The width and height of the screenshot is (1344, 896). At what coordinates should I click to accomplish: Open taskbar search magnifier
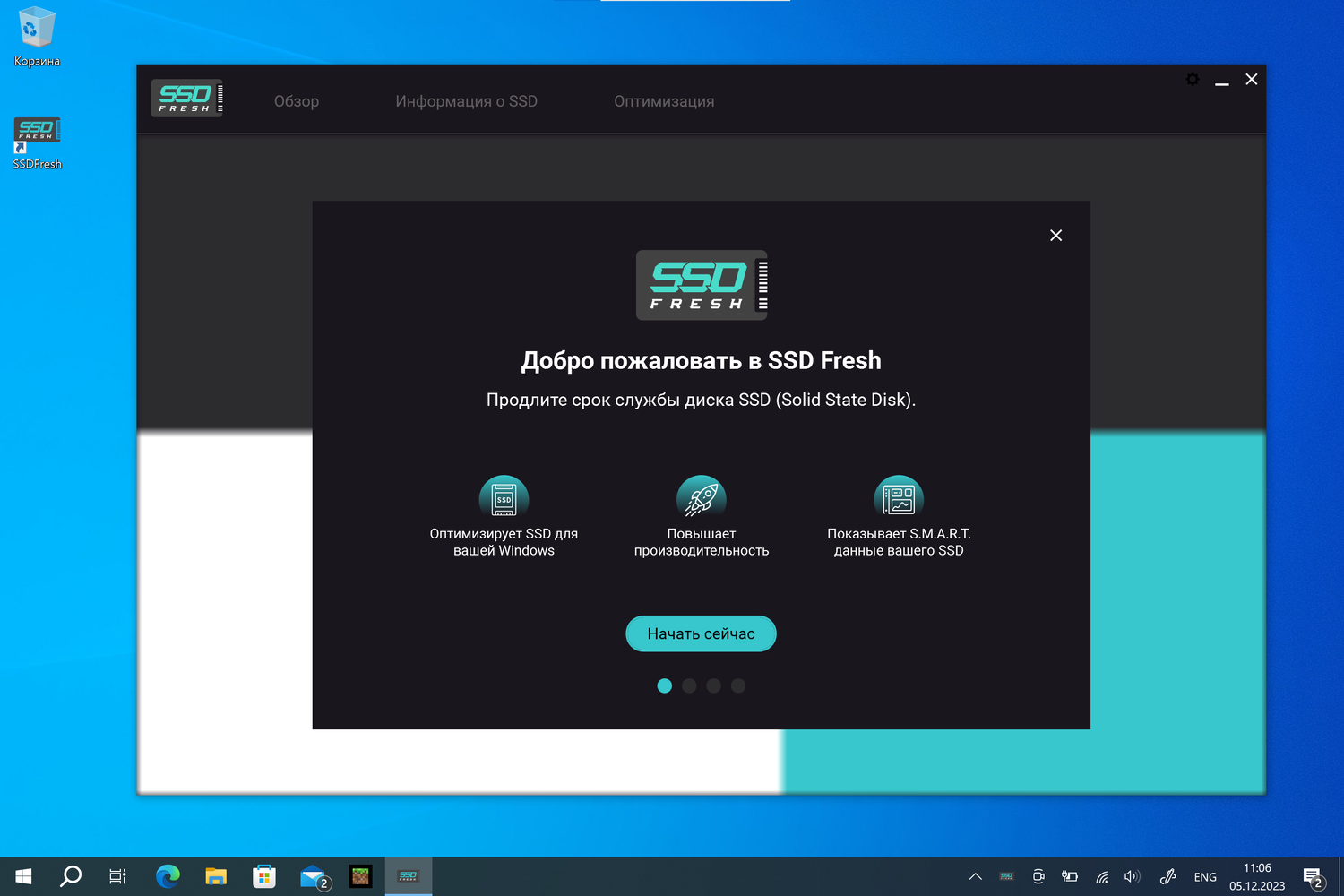70,876
